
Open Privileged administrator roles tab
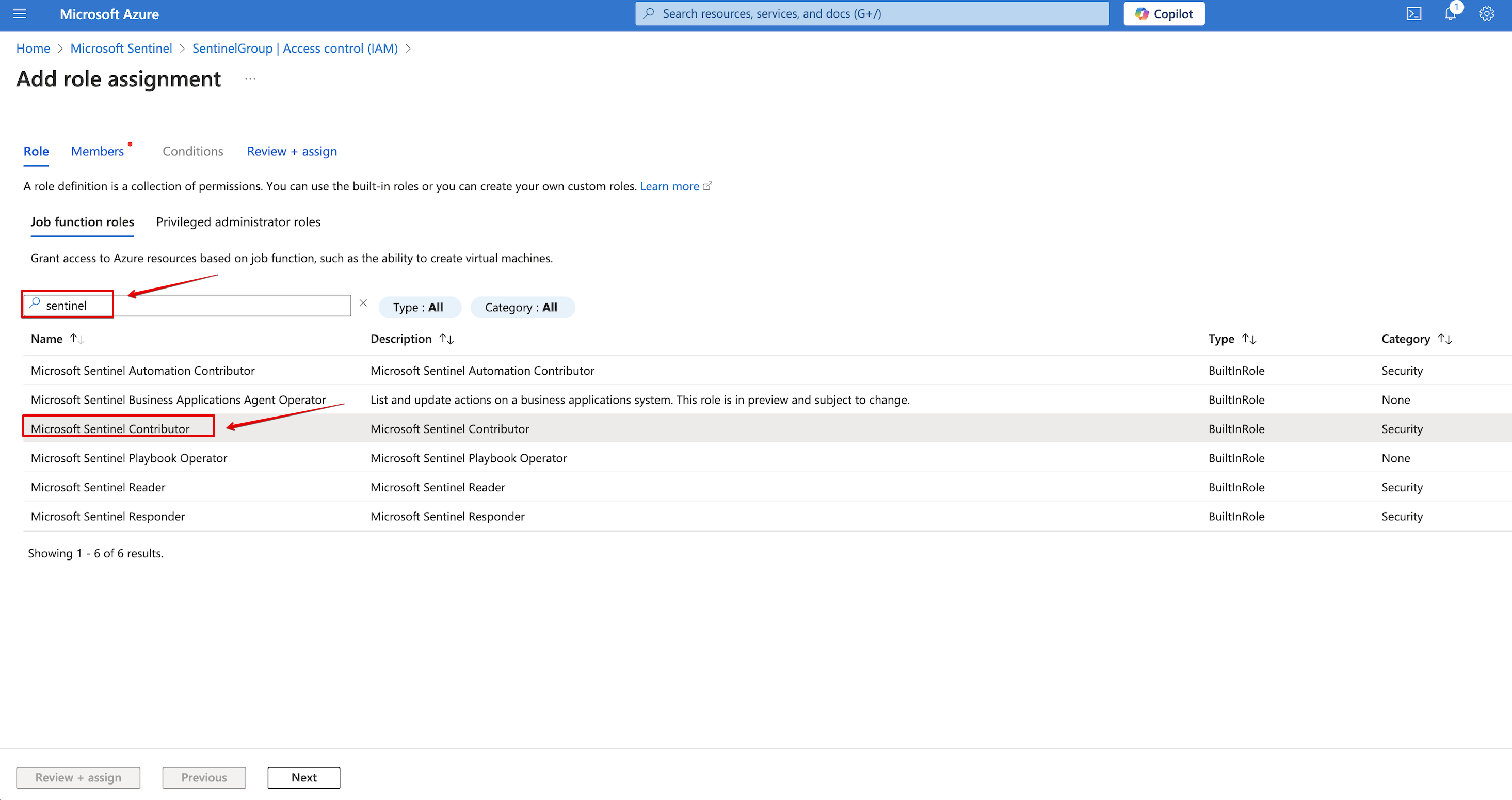238,222
